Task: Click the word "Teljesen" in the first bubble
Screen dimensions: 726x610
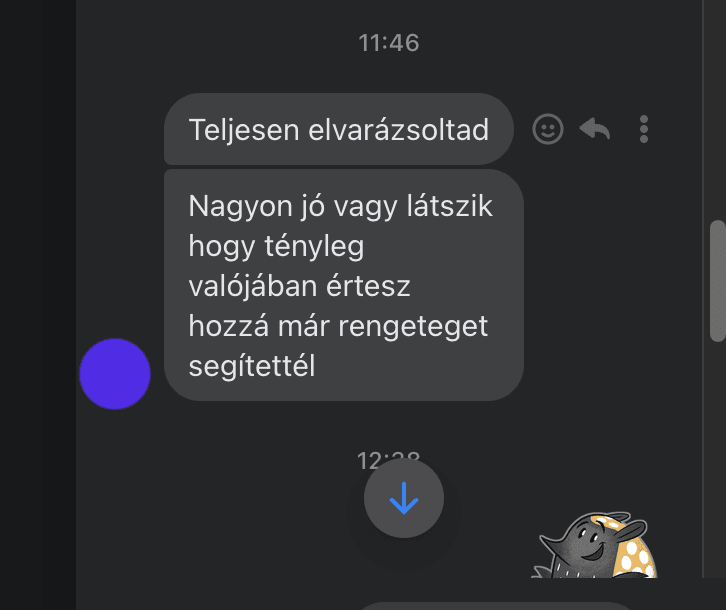Action: click(244, 130)
